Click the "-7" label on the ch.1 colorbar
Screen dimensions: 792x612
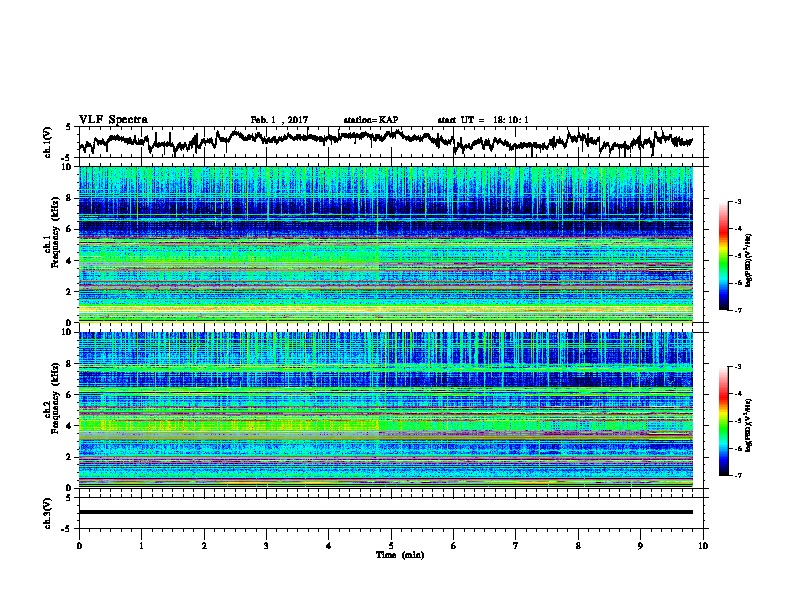737,310
